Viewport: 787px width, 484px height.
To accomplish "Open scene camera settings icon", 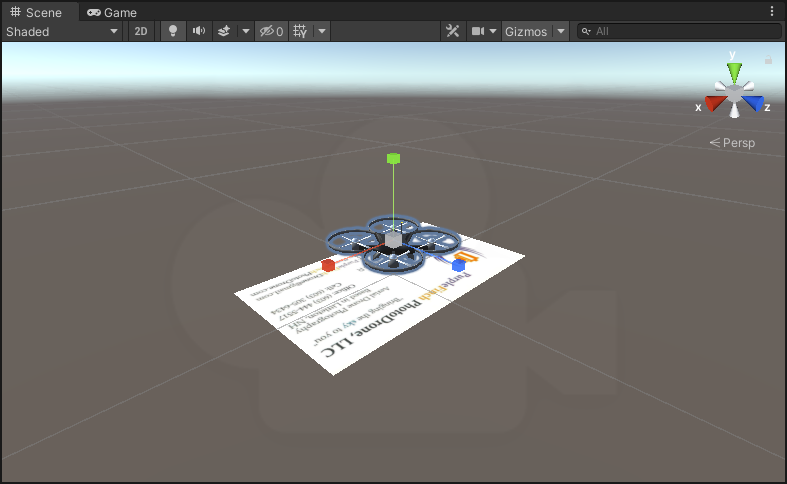I will [478, 32].
